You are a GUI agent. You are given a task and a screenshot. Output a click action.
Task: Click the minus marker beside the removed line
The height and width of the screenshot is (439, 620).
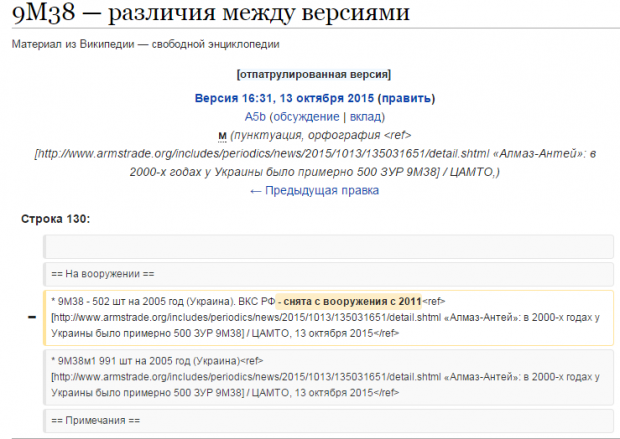click(x=33, y=318)
